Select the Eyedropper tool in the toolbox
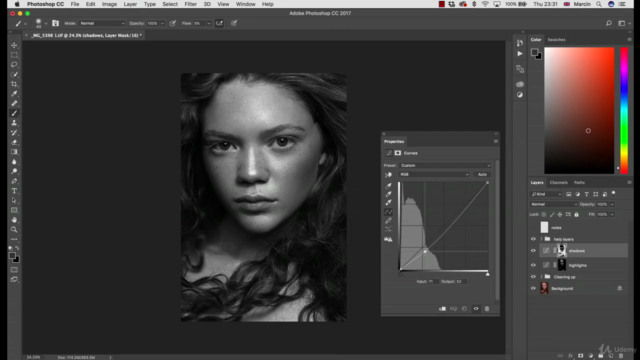640x360 pixels. [14, 93]
